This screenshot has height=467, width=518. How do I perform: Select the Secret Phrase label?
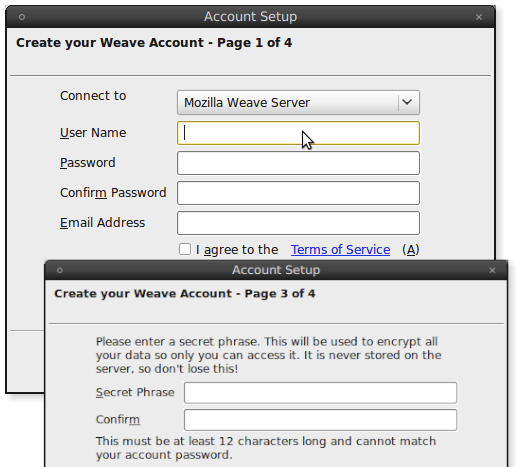(135, 392)
